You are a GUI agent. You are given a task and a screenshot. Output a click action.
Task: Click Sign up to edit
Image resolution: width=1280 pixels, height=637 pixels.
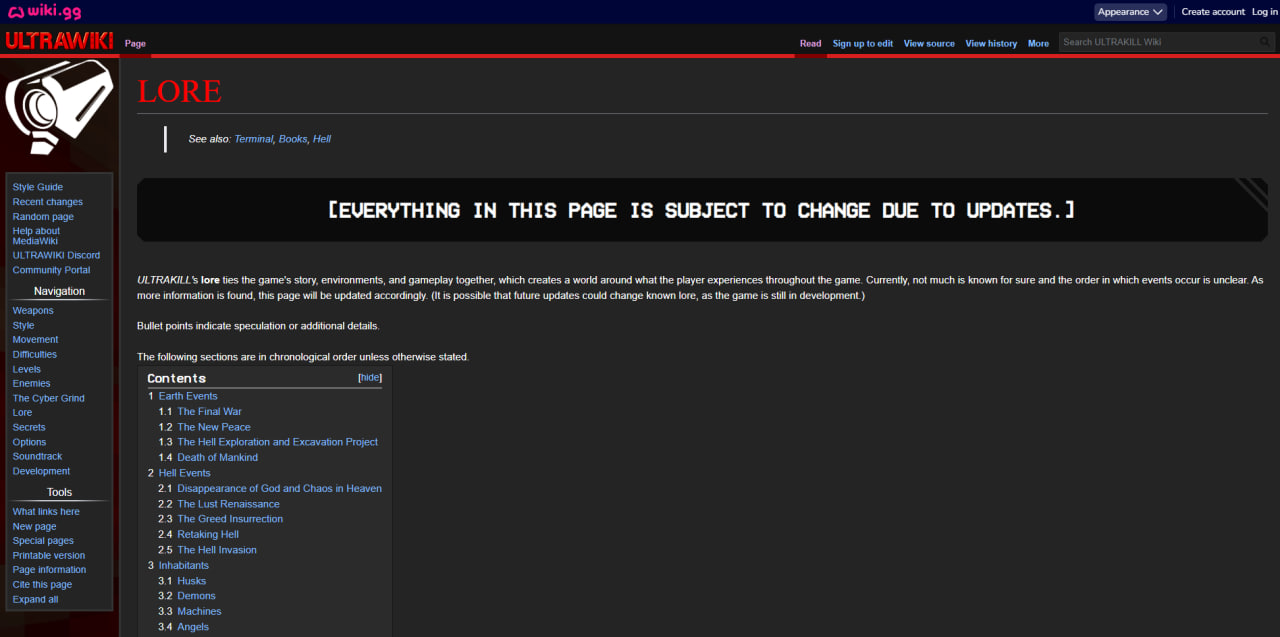(863, 43)
